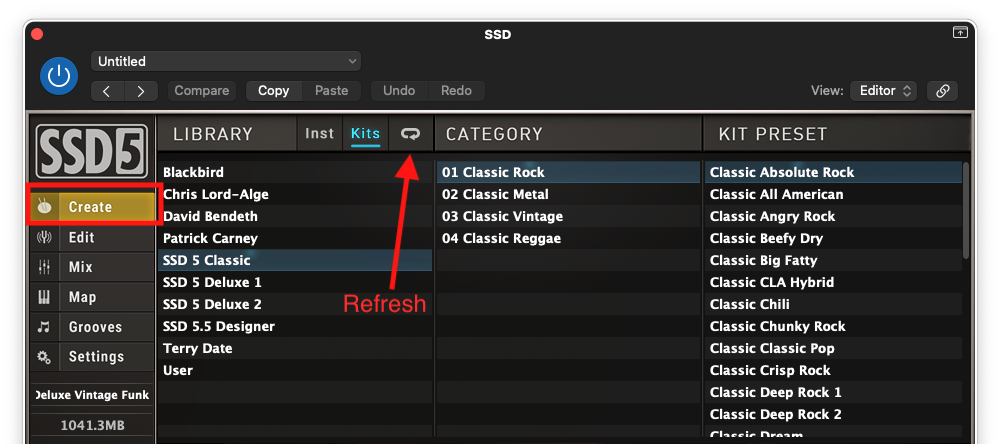Click the Kit Preset list scrollbar
Viewport: 1000px width, 444px height.
[x=966, y=211]
